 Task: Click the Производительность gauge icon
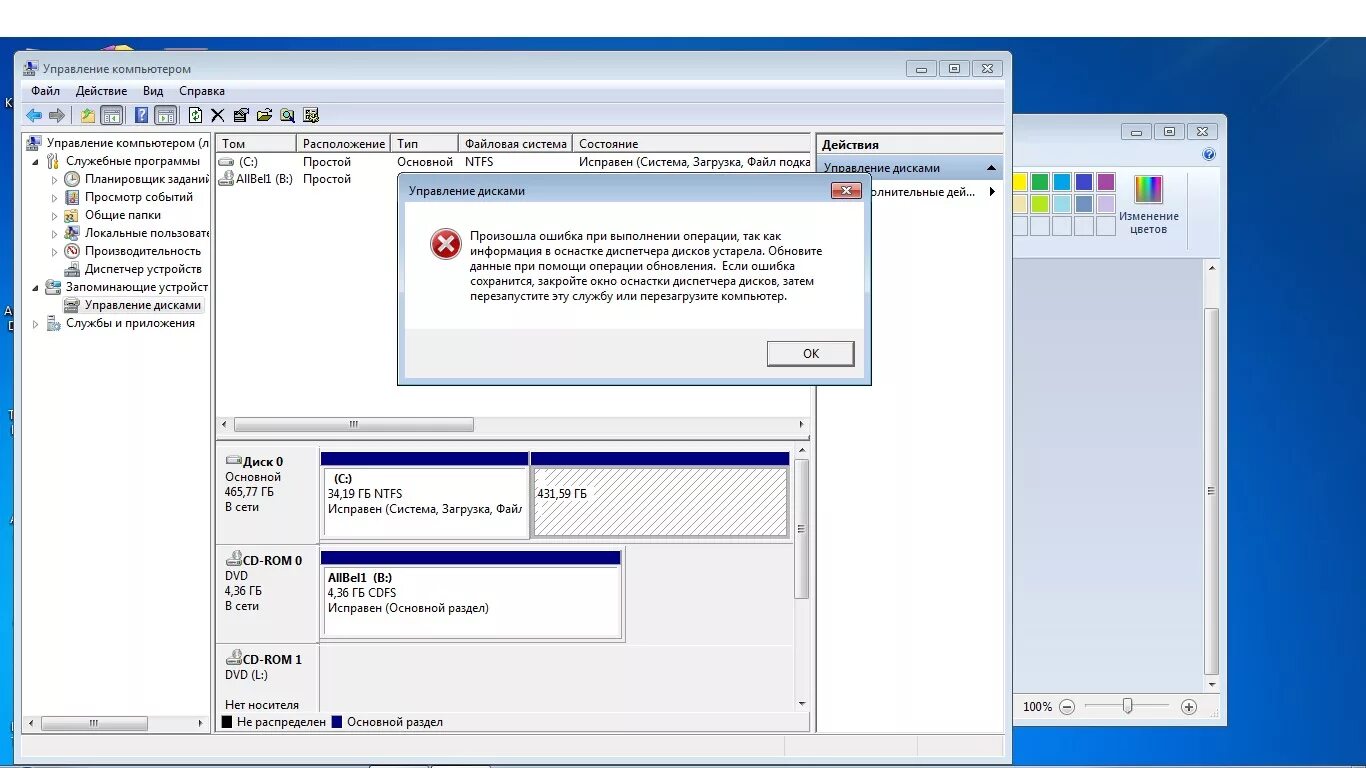pyautogui.click(x=72, y=251)
